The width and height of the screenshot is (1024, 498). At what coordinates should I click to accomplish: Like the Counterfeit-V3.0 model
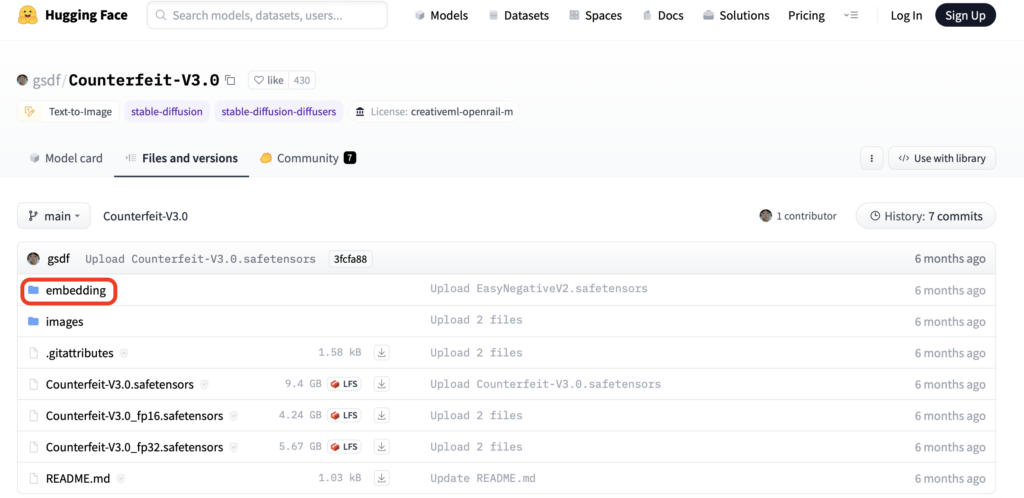click(268, 80)
